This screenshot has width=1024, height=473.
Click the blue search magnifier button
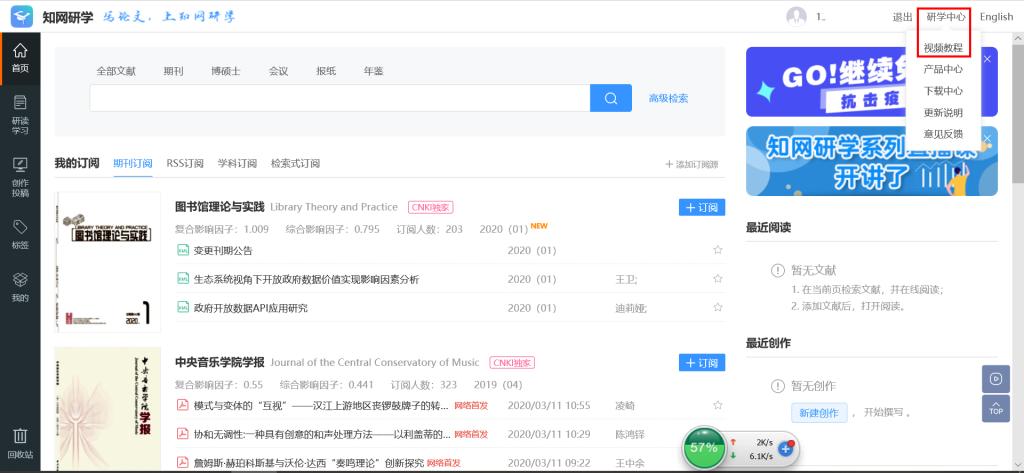[x=611, y=98]
